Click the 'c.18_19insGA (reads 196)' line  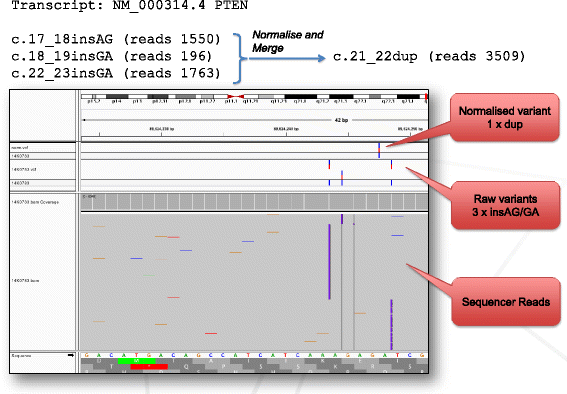111,56
